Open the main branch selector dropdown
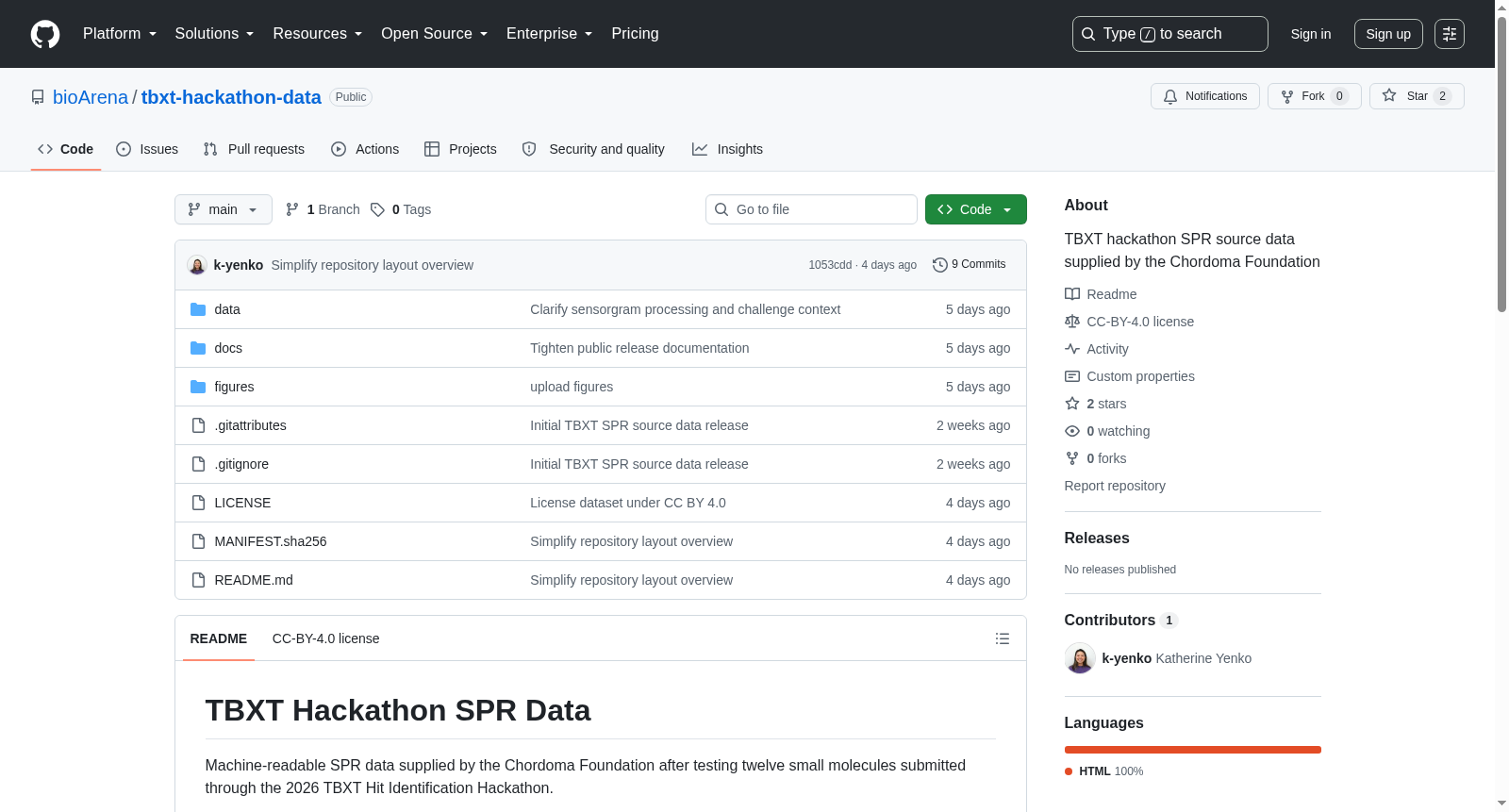Screen dimensions: 1509x812 pos(224,209)
